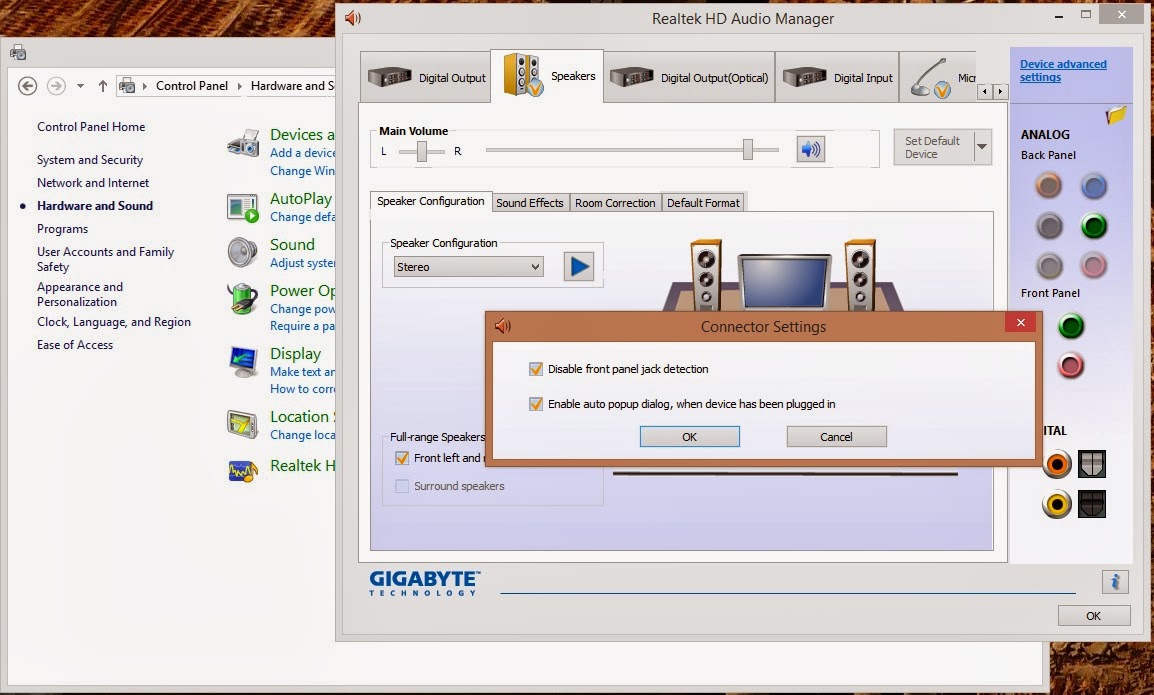
Task: Toggle the Surround speakers checkbox
Action: click(402, 486)
